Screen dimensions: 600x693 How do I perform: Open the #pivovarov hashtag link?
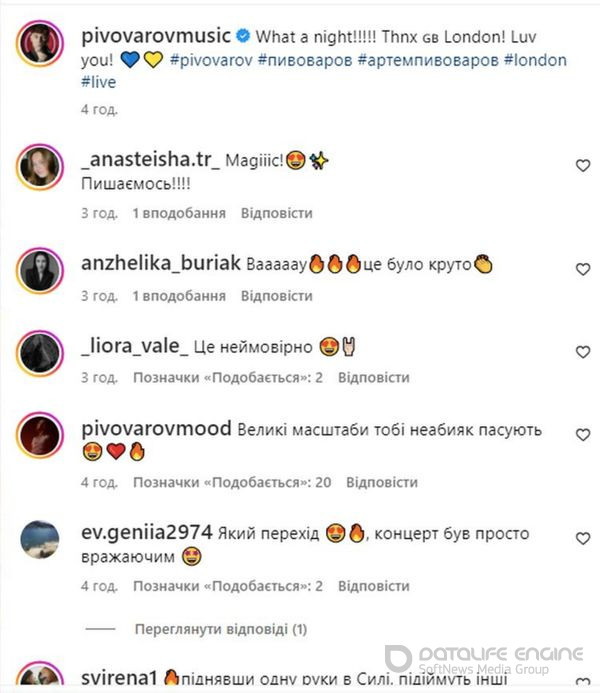click(211, 60)
